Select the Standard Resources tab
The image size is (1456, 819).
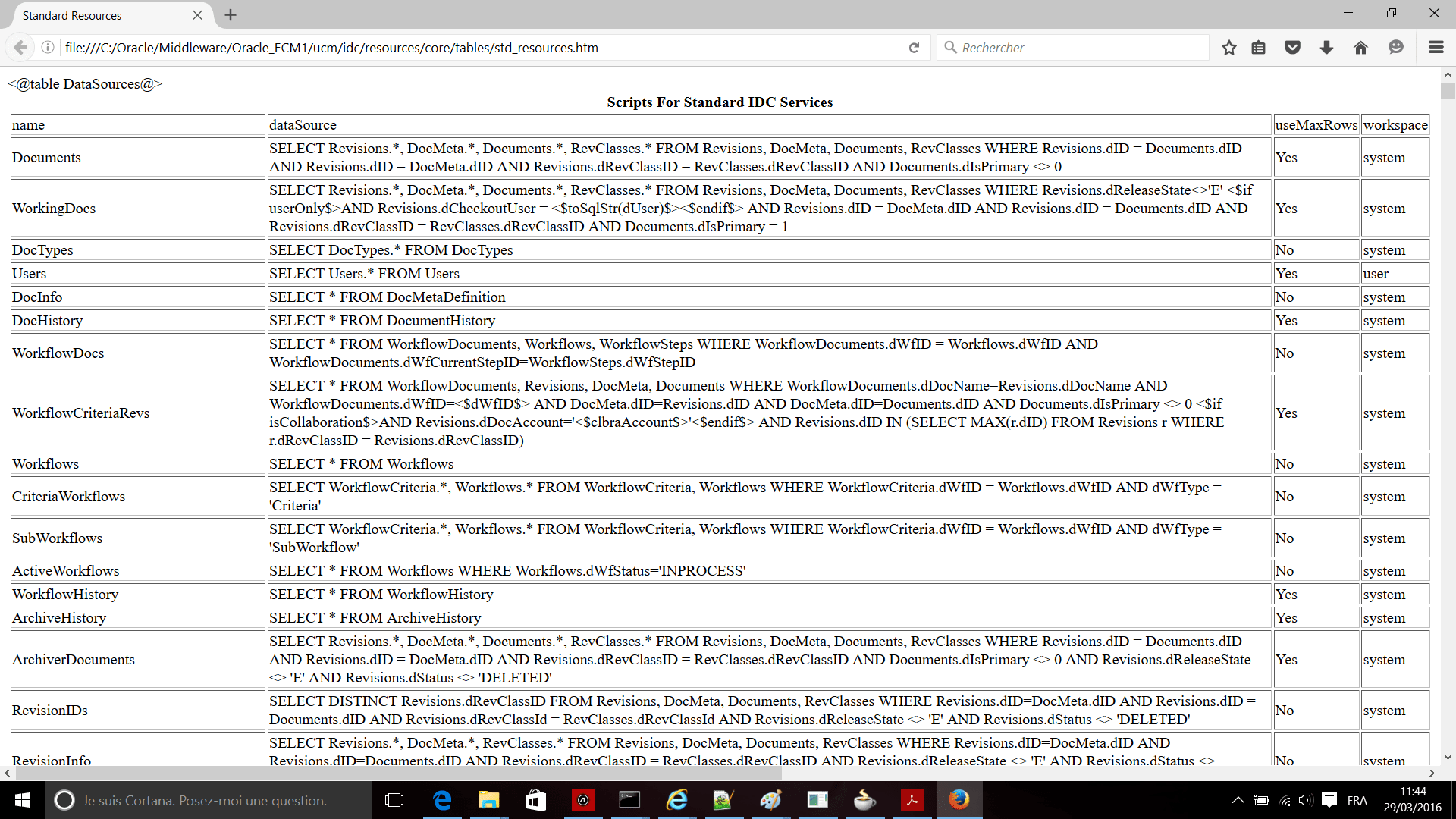[x=99, y=15]
